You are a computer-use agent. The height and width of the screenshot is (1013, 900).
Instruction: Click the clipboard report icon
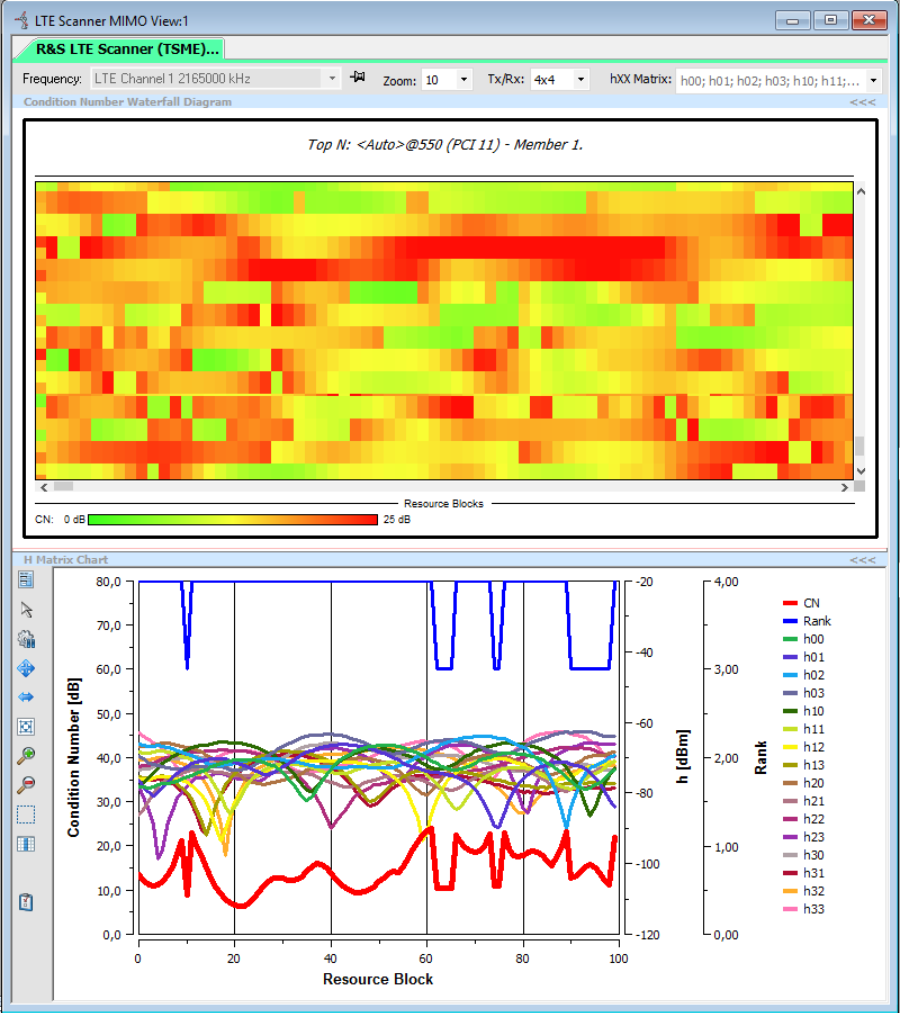[25, 902]
